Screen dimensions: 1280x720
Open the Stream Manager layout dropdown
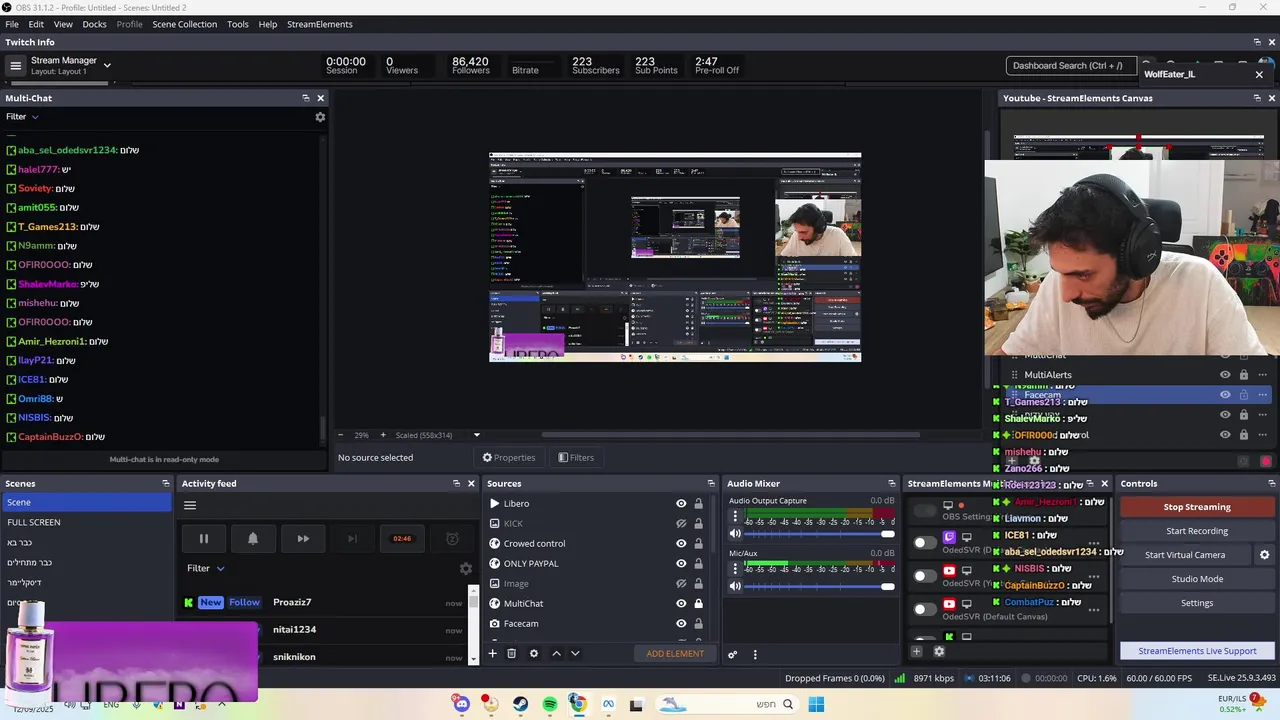pyautogui.click(x=107, y=66)
